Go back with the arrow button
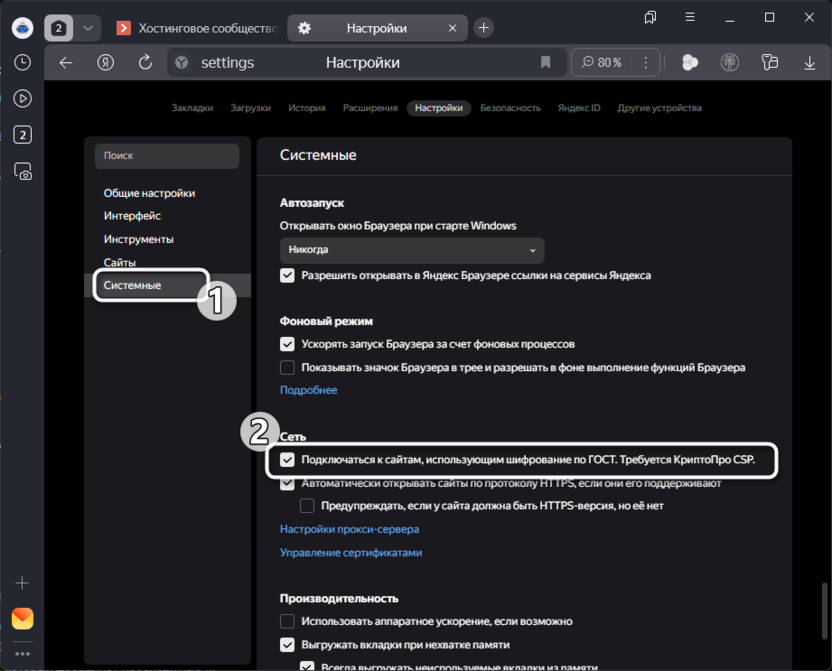 point(66,63)
